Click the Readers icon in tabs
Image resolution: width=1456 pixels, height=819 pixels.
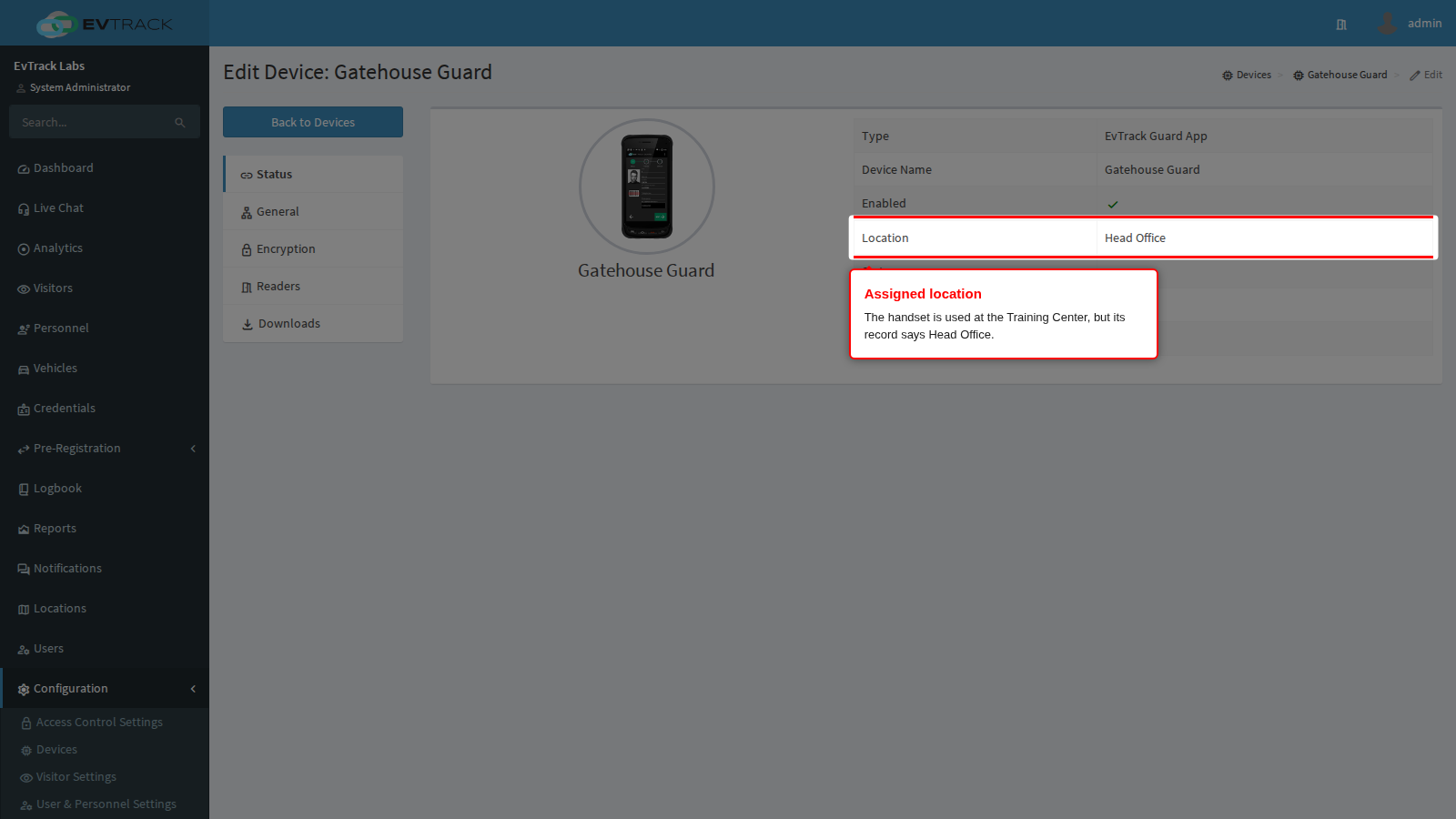click(x=247, y=288)
